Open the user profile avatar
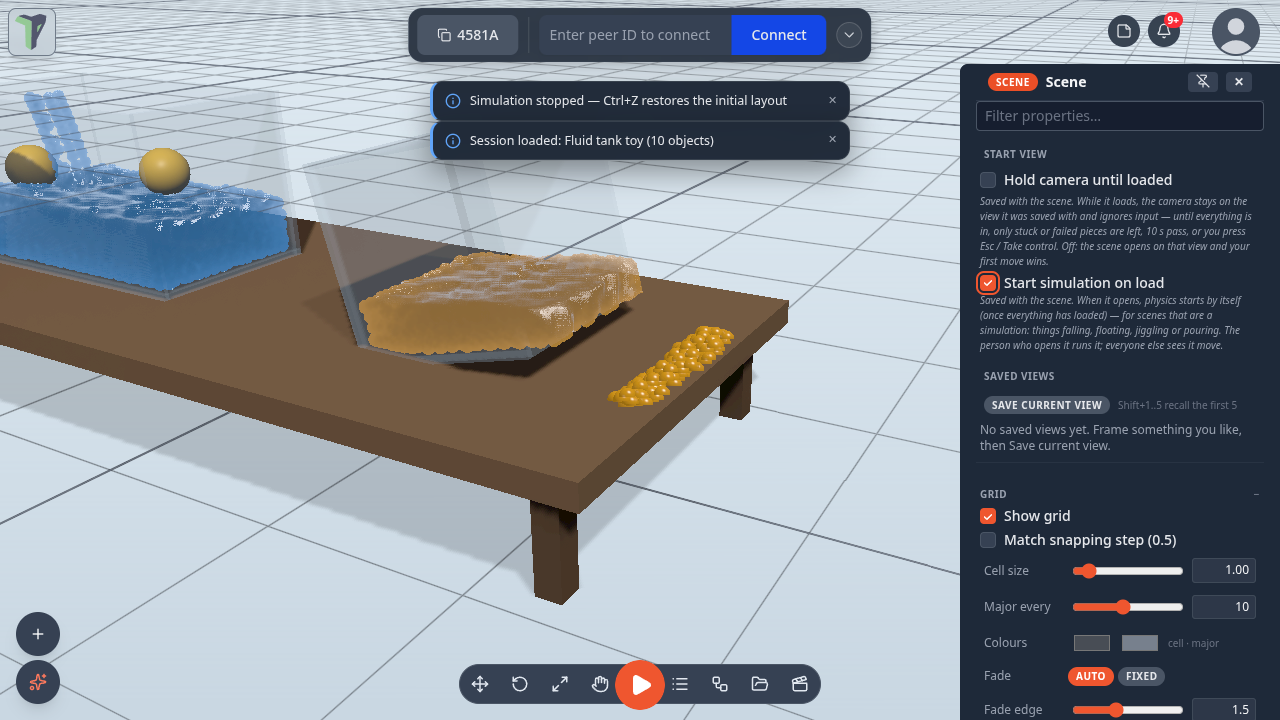Viewport: 1280px width, 720px height. click(1236, 32)
